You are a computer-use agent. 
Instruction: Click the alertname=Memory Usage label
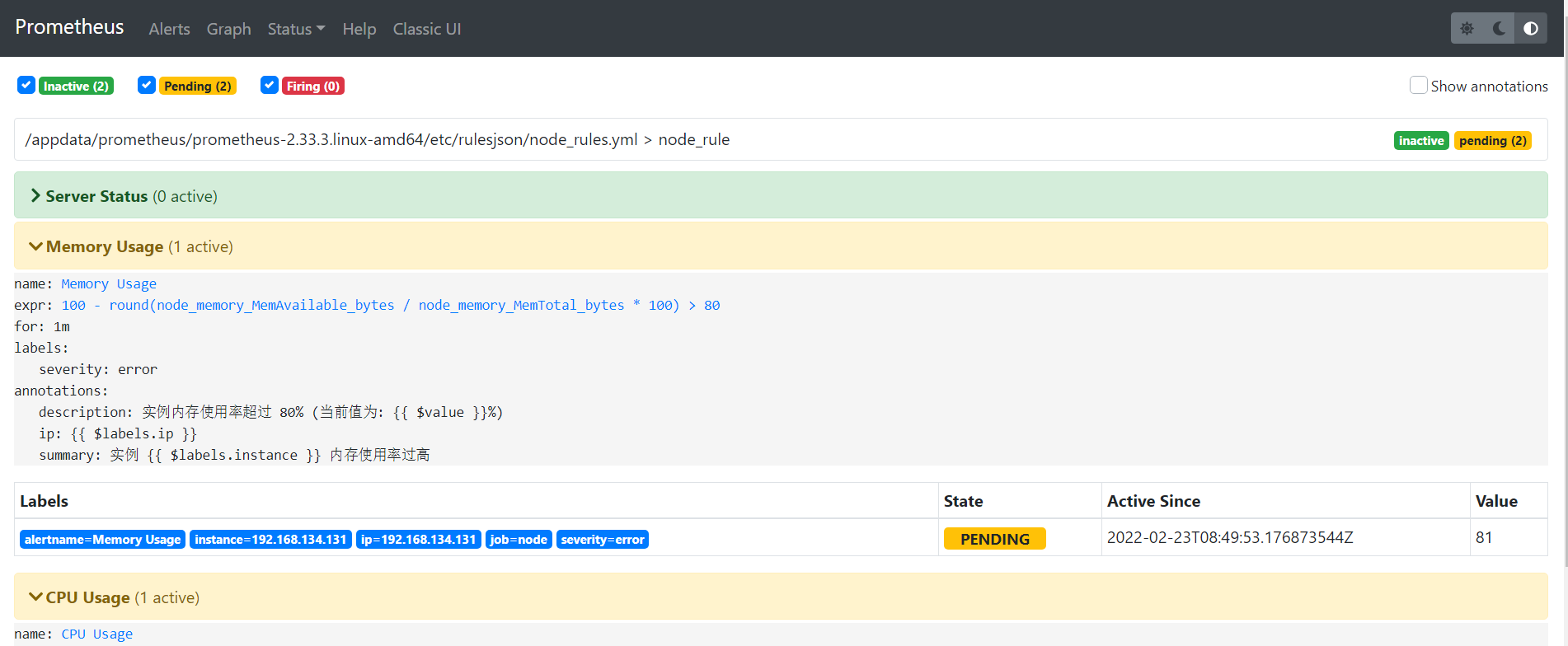tap(102, 539)
